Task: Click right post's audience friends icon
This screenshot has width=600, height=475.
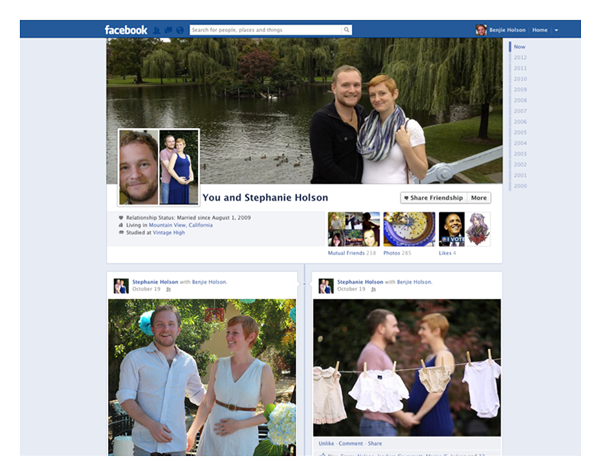Action: 373,289
